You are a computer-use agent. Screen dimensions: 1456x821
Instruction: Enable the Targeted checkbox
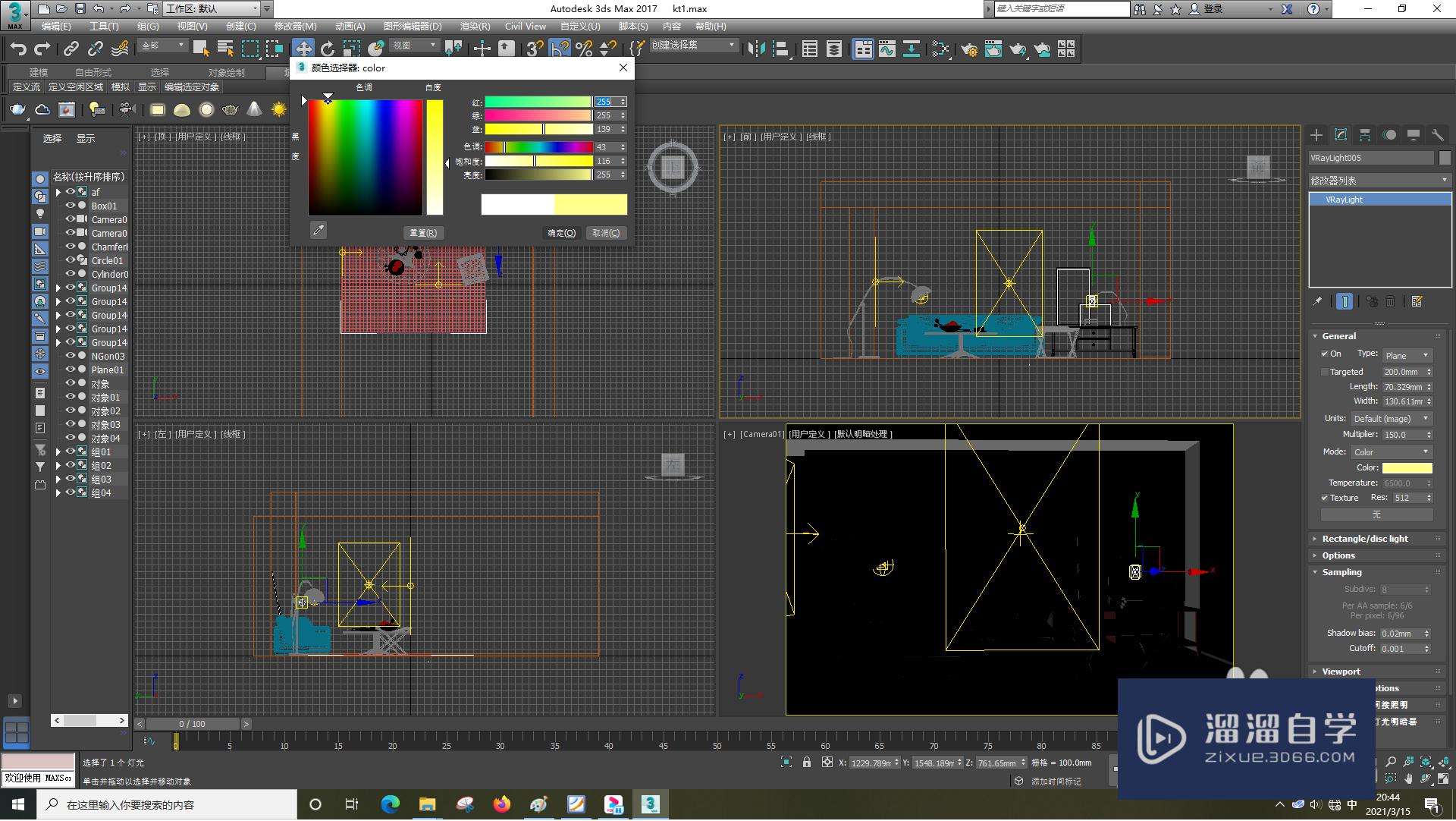1325,372
